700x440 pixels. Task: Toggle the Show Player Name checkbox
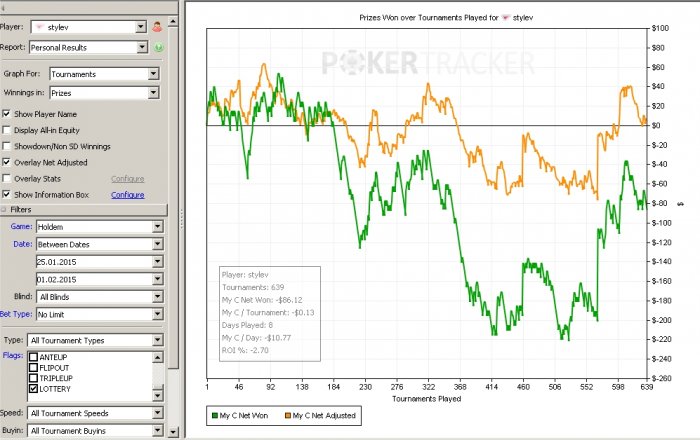tap(6, 114)
